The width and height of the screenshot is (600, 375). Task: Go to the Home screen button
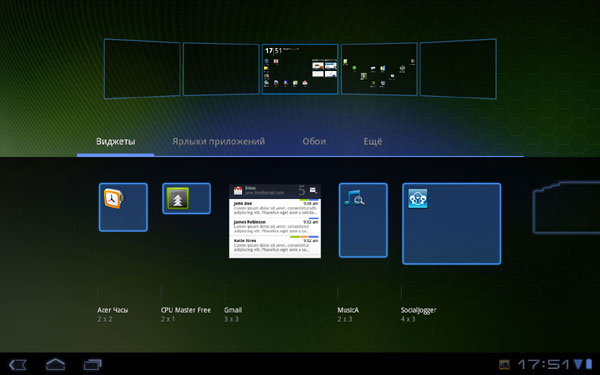55,364
